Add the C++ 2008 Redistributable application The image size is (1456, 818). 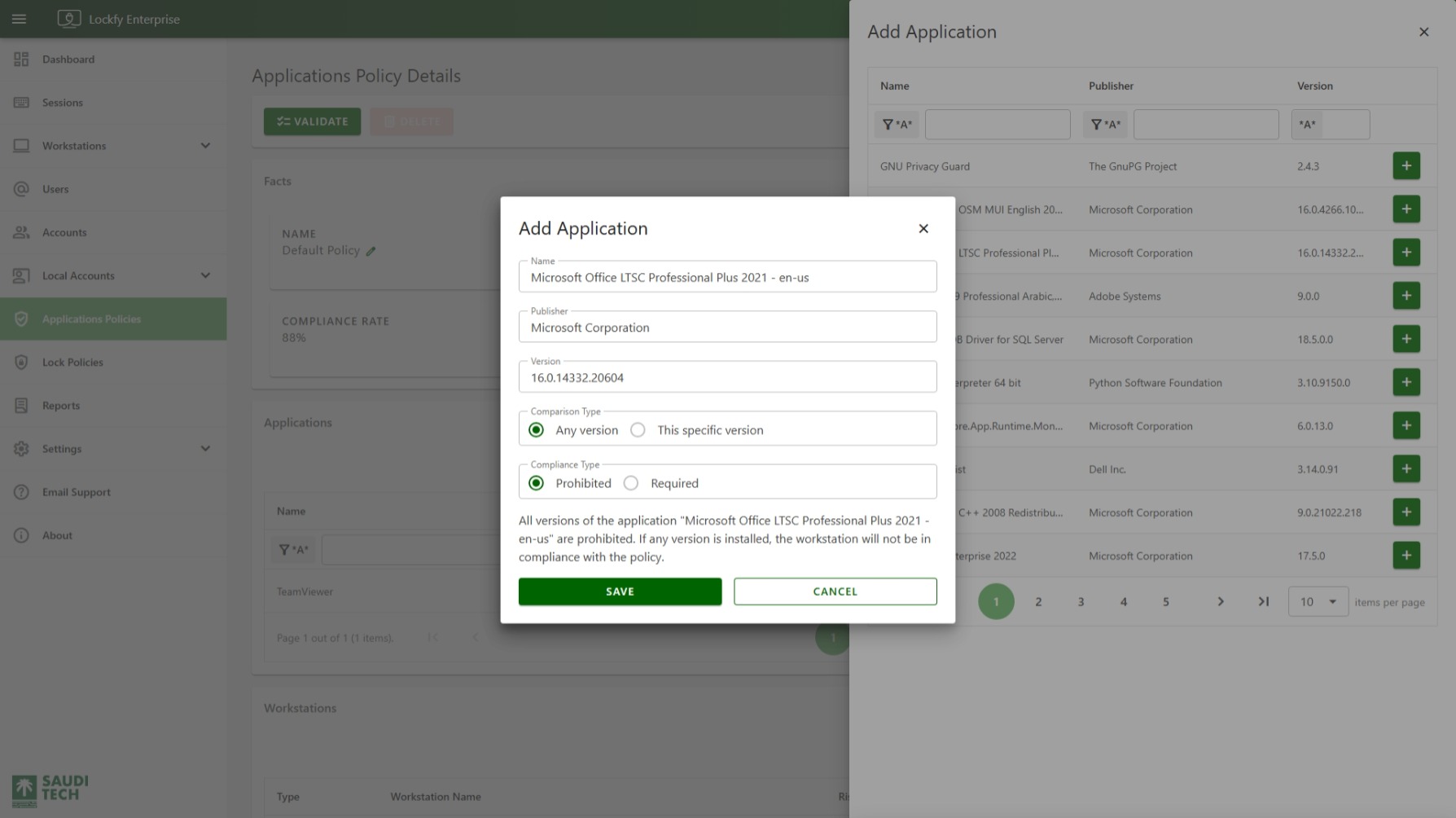1406,512
